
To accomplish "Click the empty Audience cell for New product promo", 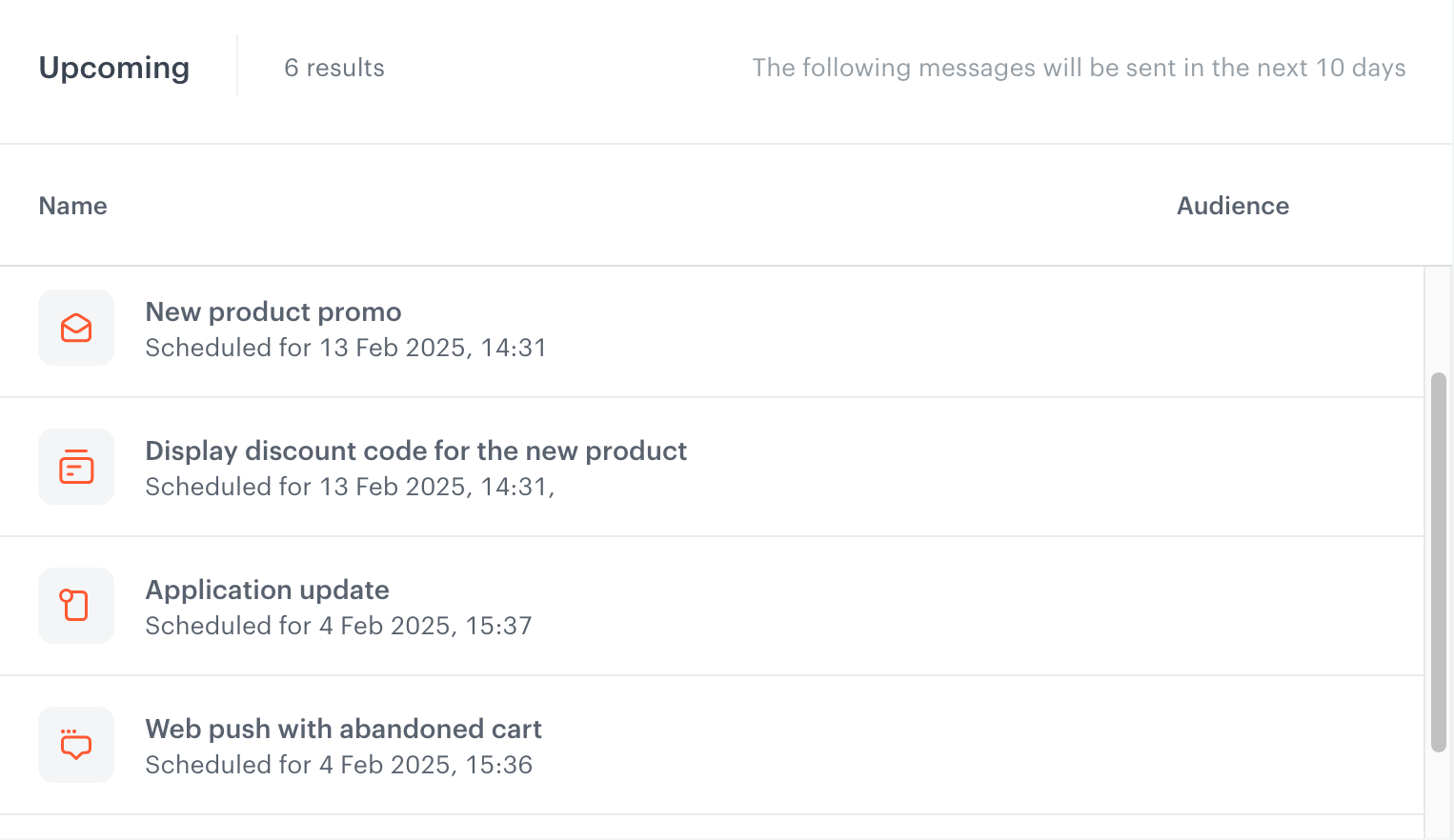I will (1232, 330).
